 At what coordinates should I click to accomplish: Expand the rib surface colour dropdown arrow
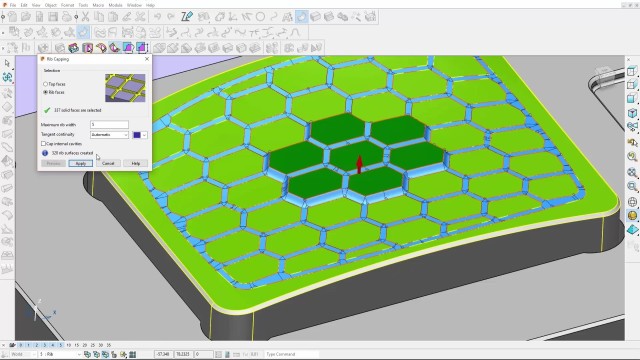click(x=144, y=135)
